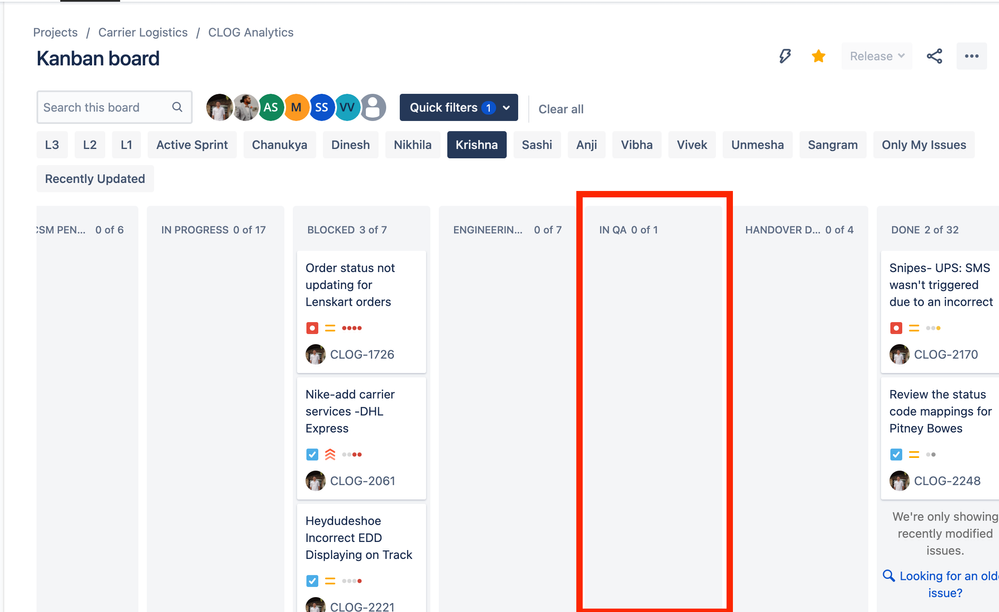Click highest priority icon on CLOG-2061
The image size is (999, 612).
click(x=330, y=455)
